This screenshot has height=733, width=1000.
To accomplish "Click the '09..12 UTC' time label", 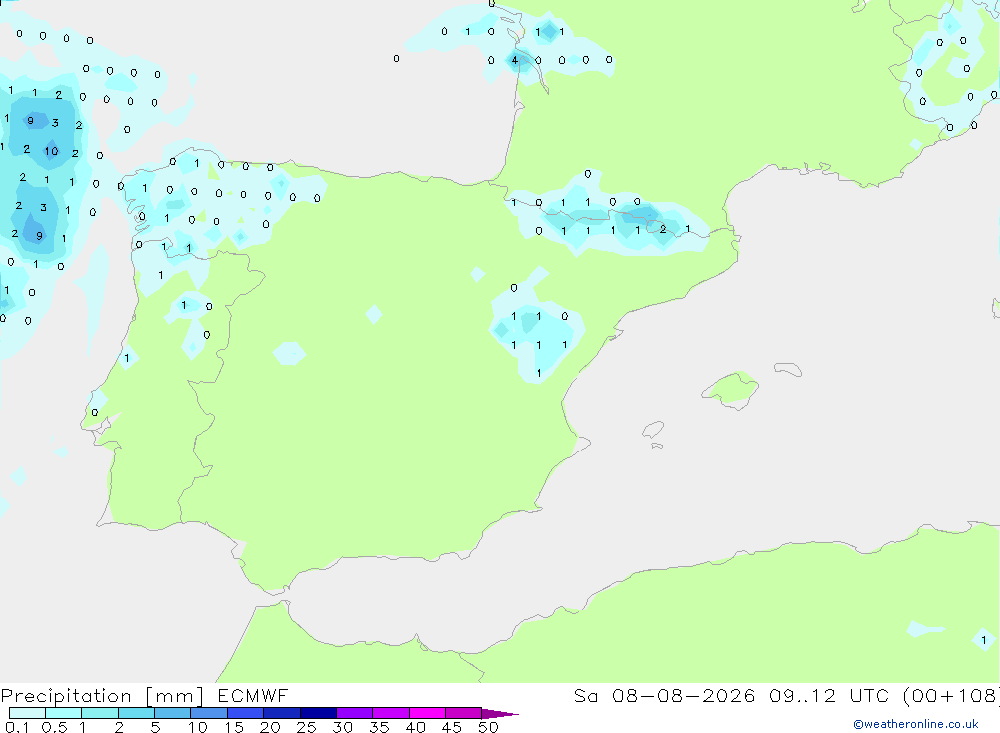I will [828, 695].
